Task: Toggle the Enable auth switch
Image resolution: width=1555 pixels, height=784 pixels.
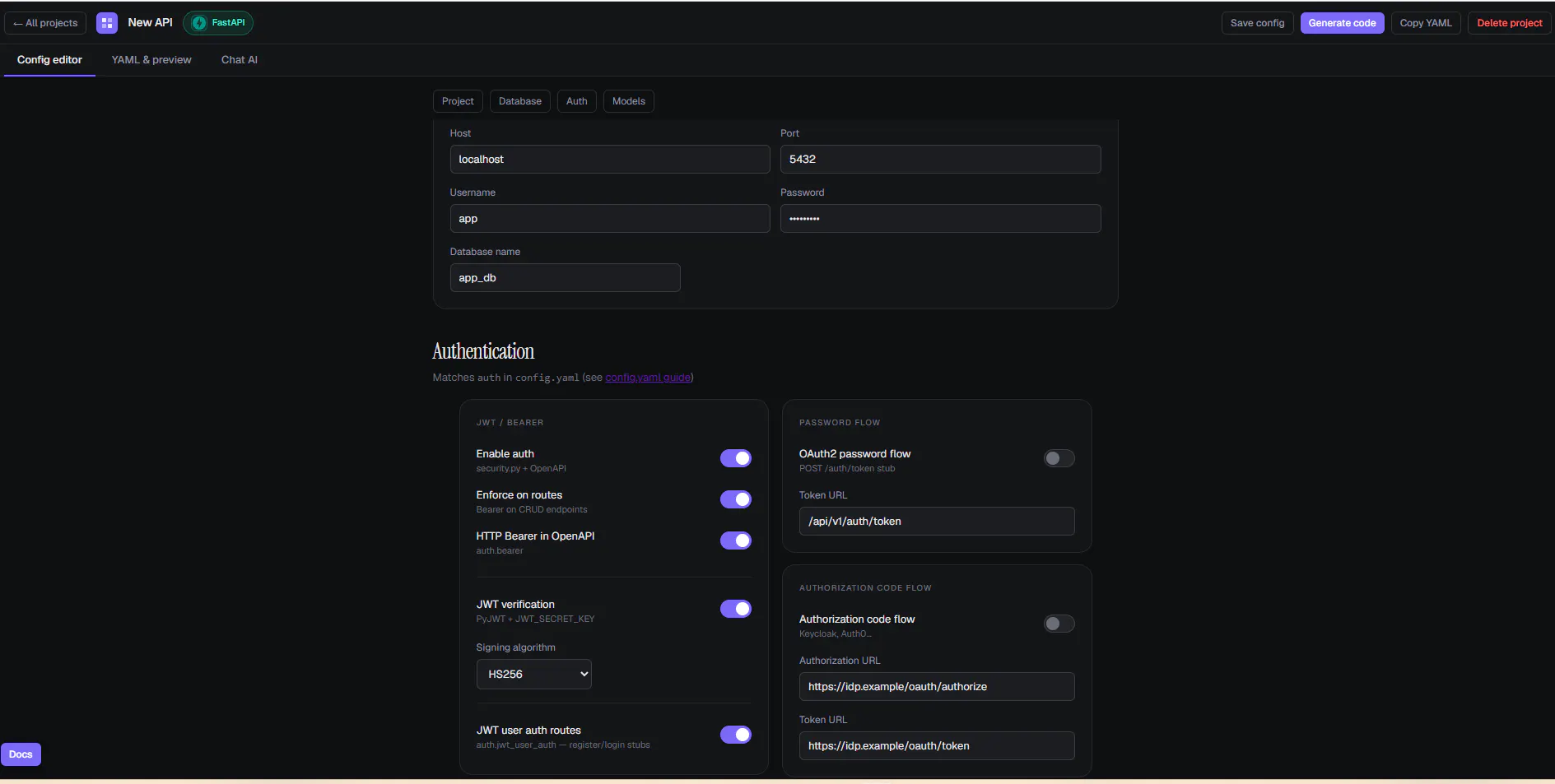Action: 736,458
